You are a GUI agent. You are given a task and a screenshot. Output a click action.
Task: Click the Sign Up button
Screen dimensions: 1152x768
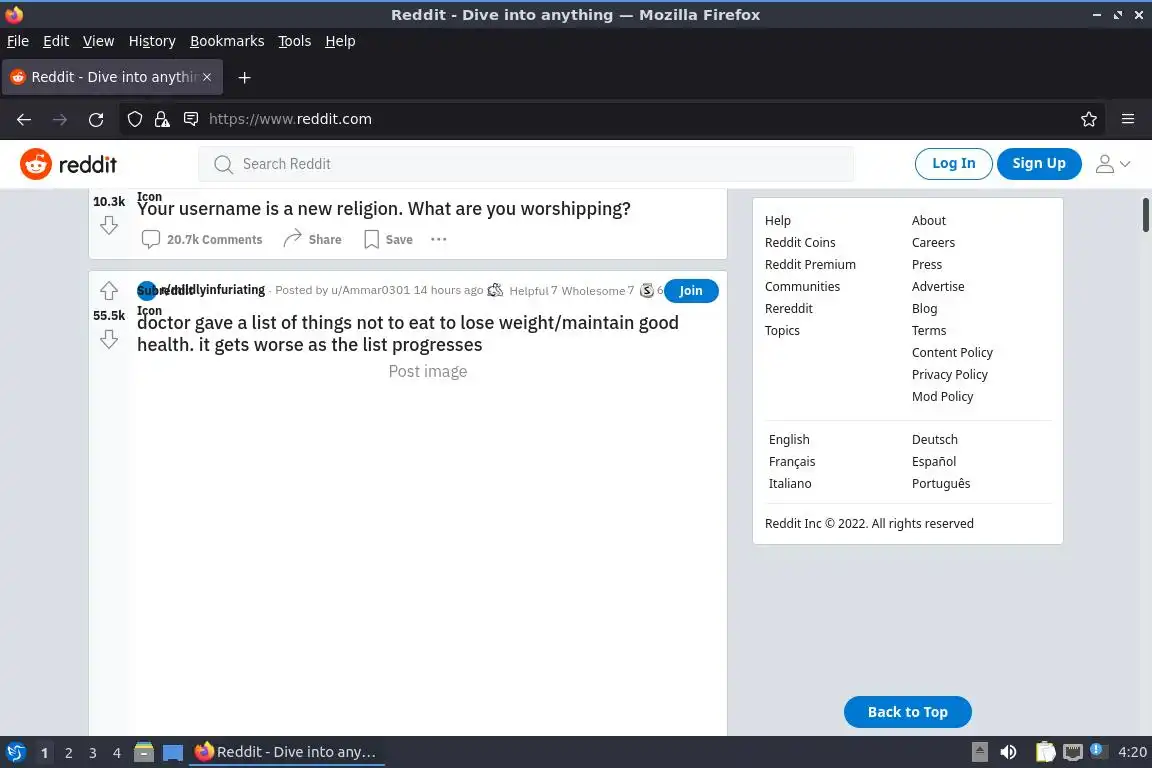pos(1039,164)
